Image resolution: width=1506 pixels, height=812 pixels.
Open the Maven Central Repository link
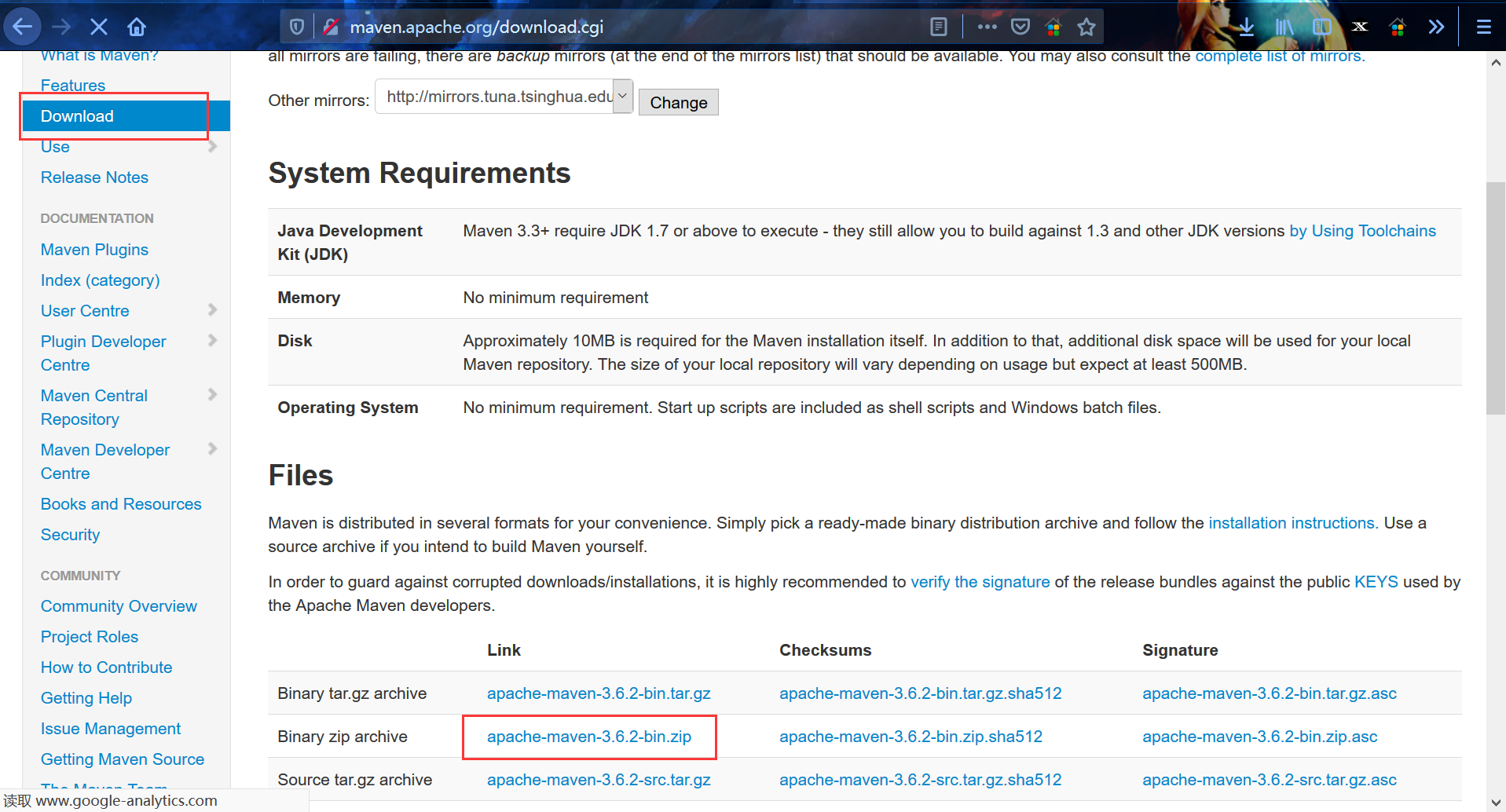pos(94,408)
